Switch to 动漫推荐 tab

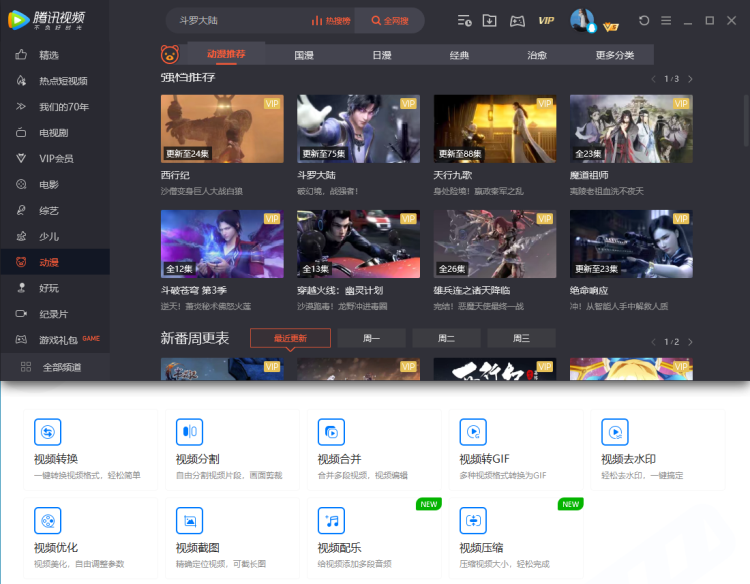[x=226, y=54]
